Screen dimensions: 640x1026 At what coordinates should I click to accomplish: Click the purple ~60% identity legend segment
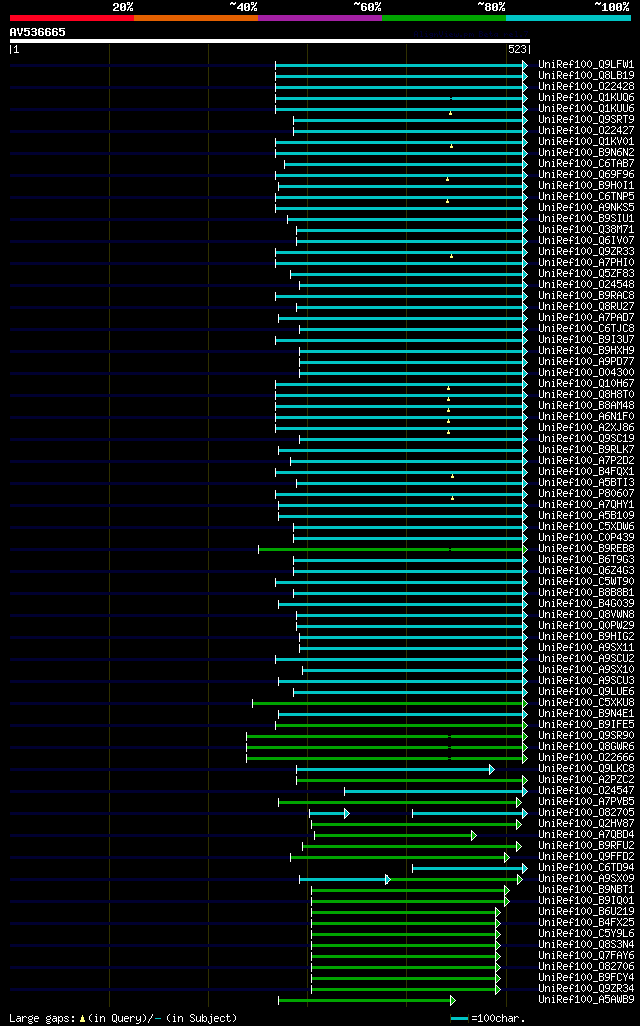click(x=320, y=18)
